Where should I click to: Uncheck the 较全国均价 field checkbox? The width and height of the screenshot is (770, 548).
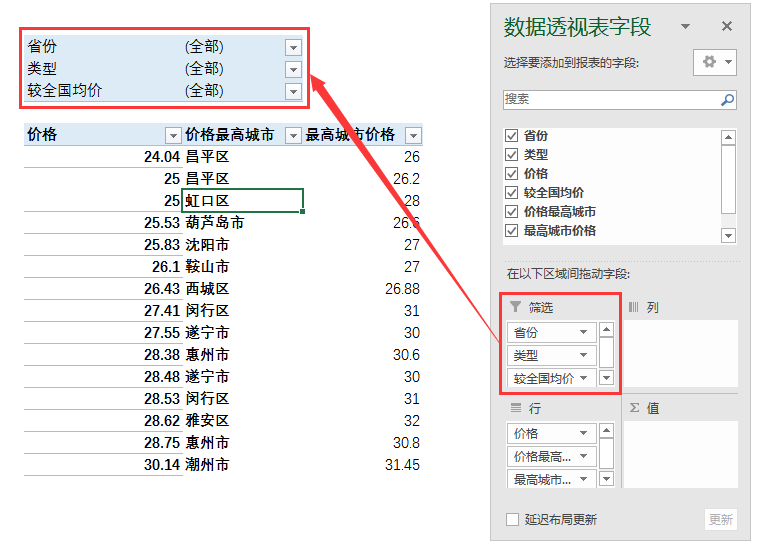click(x=512, y=192)
